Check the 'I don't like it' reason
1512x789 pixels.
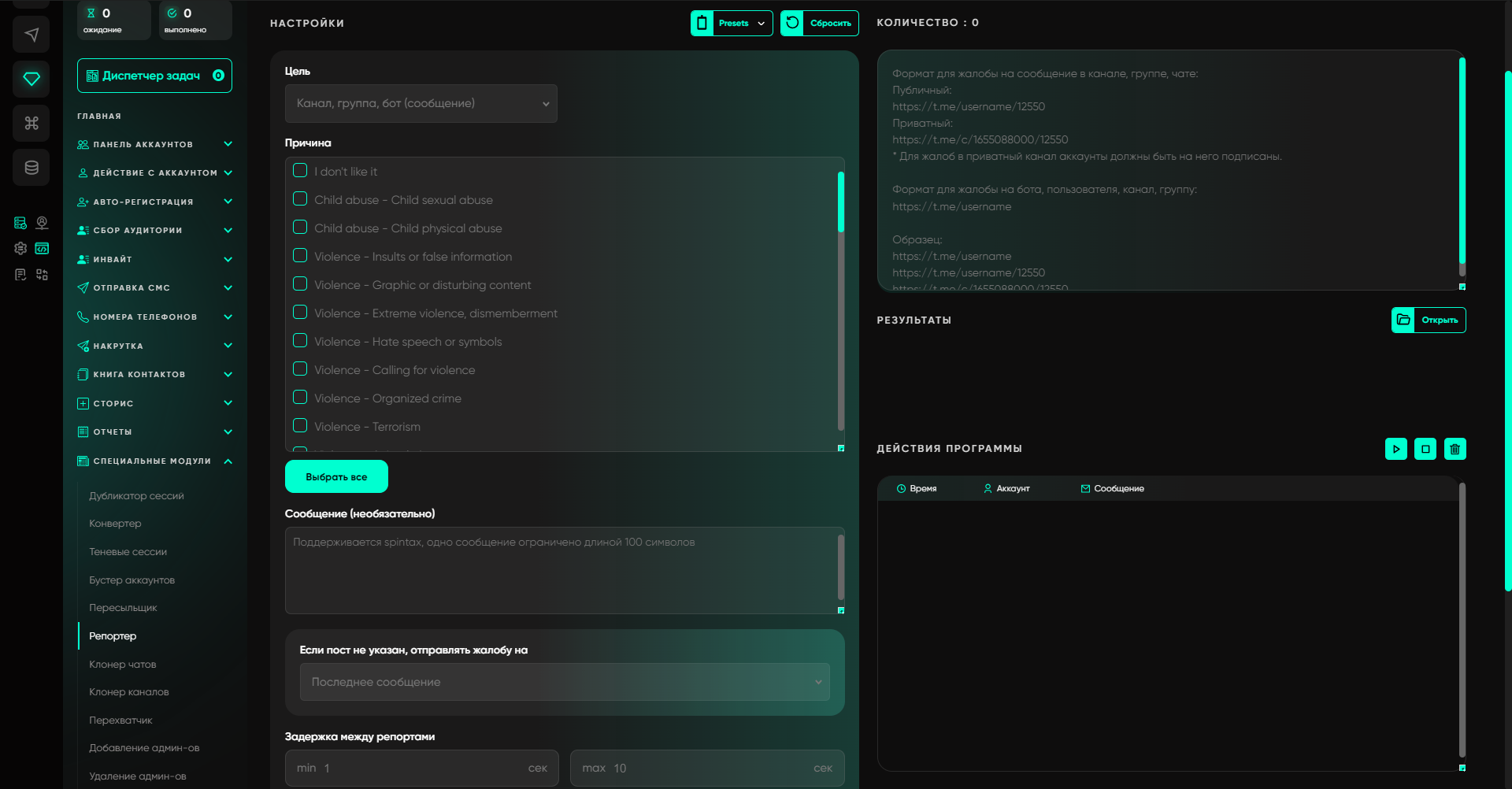pyautogui.click(x=300, y=170)
